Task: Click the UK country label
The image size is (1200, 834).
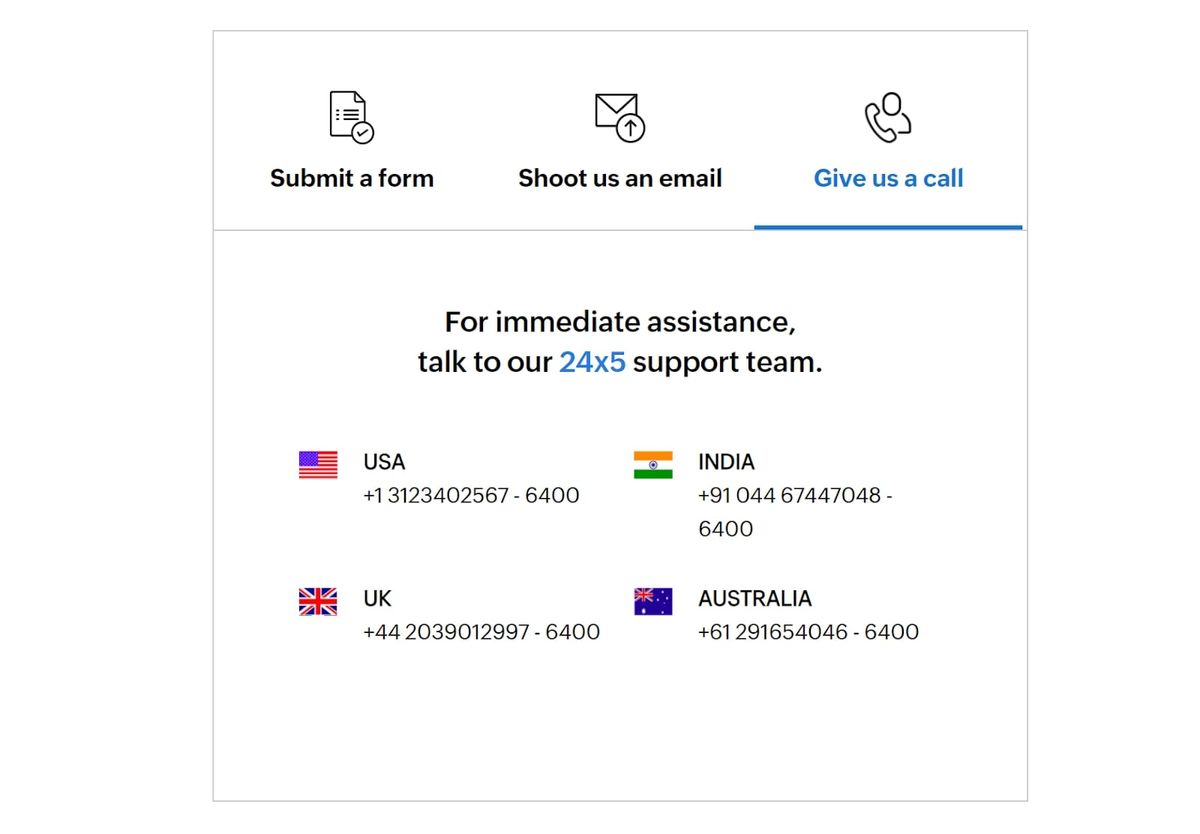Action: (377, 599)
